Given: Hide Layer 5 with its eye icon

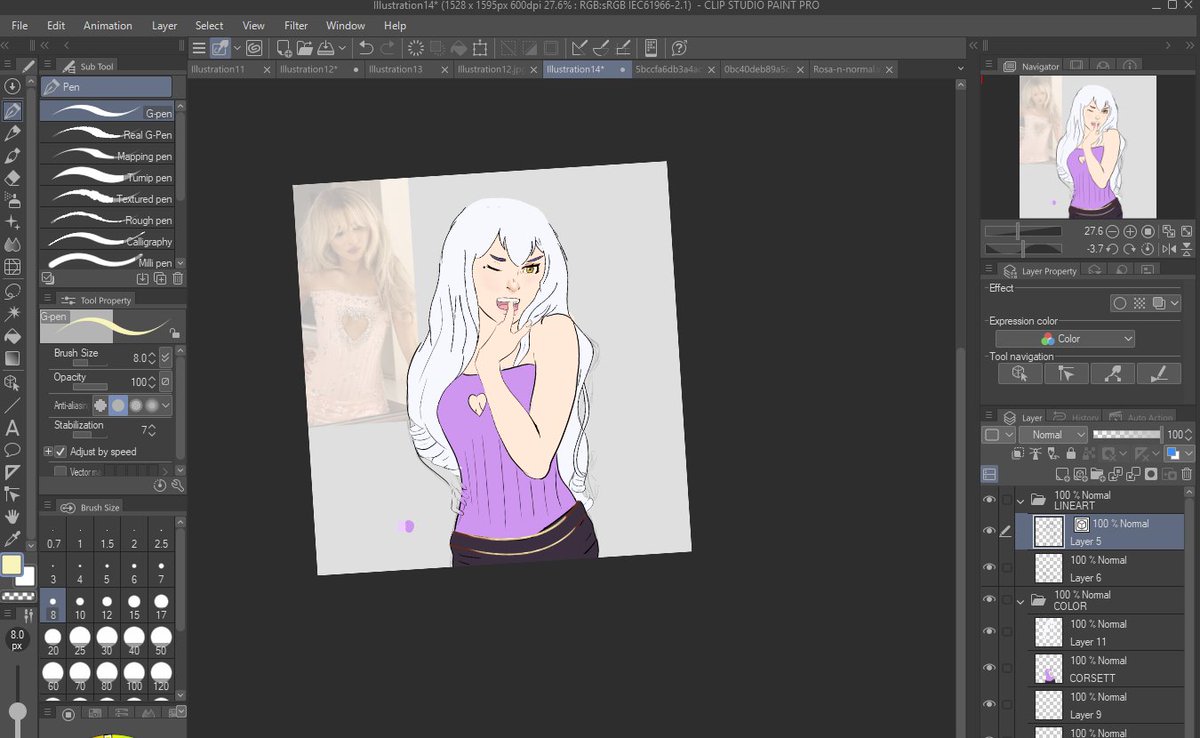Looking at the screenshot, I should [989, 531].
